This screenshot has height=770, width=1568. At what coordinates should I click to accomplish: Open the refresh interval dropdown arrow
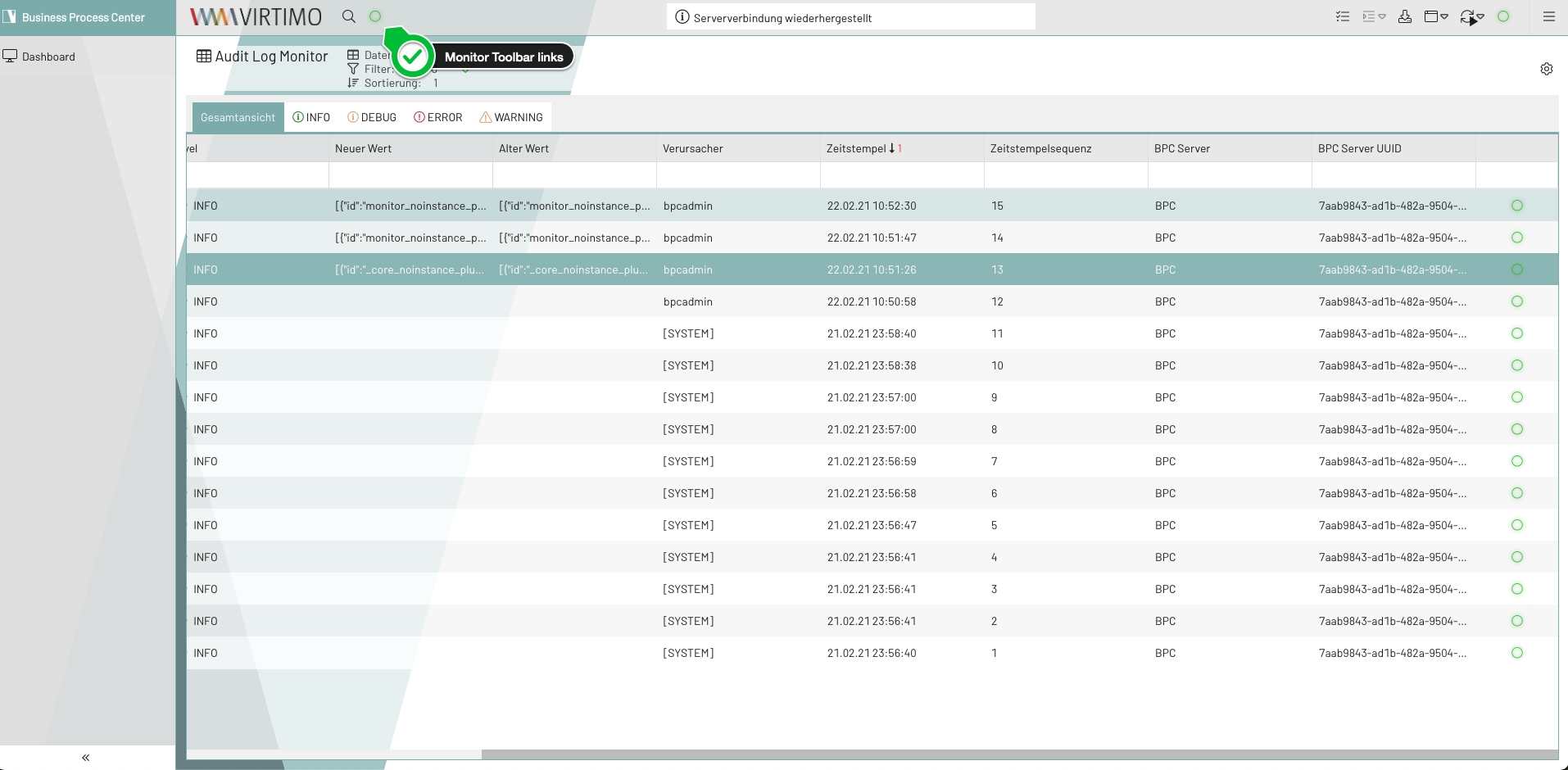click(x=1480, y=16)
